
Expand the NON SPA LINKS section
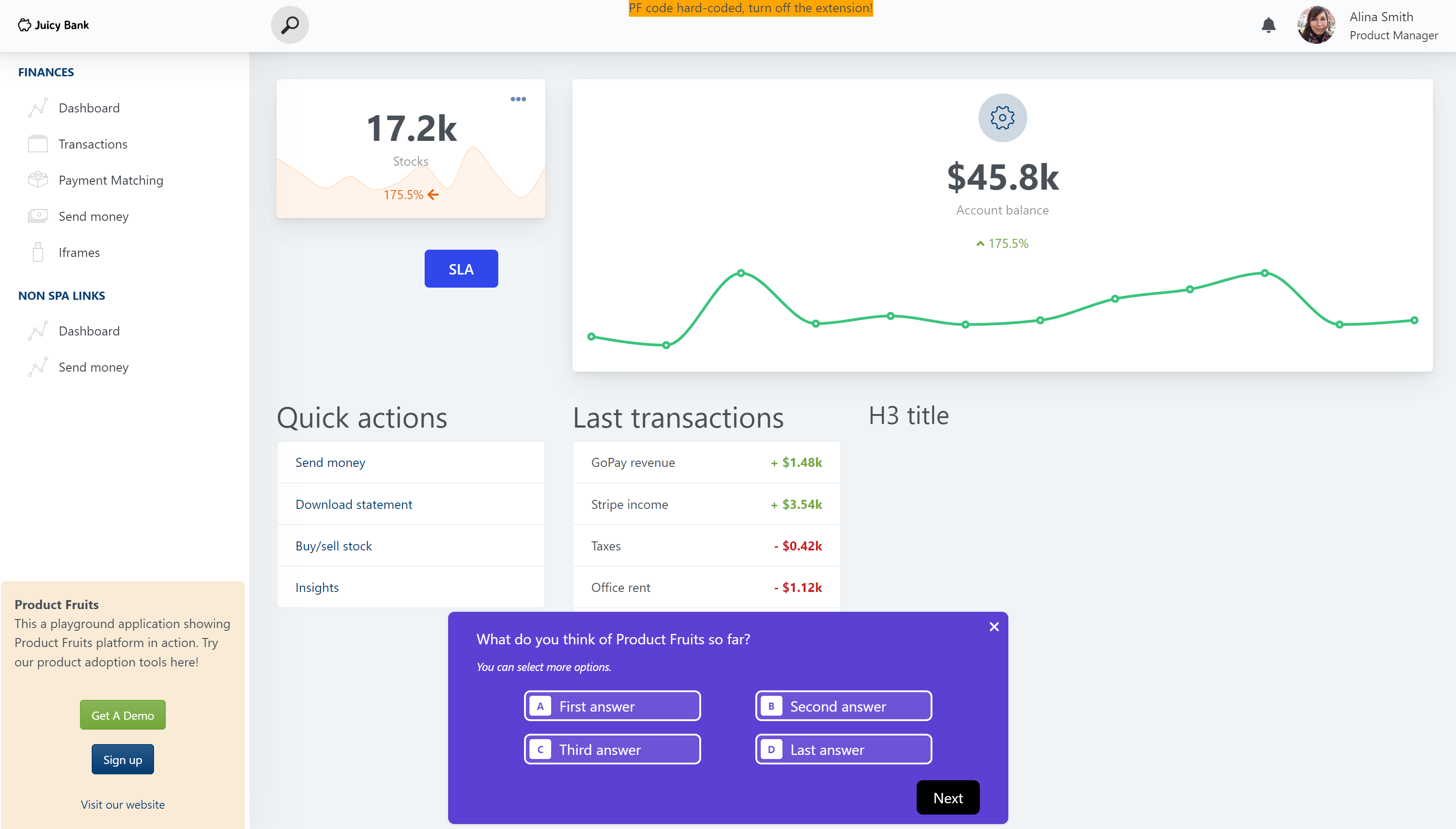(x=62, y=294)
